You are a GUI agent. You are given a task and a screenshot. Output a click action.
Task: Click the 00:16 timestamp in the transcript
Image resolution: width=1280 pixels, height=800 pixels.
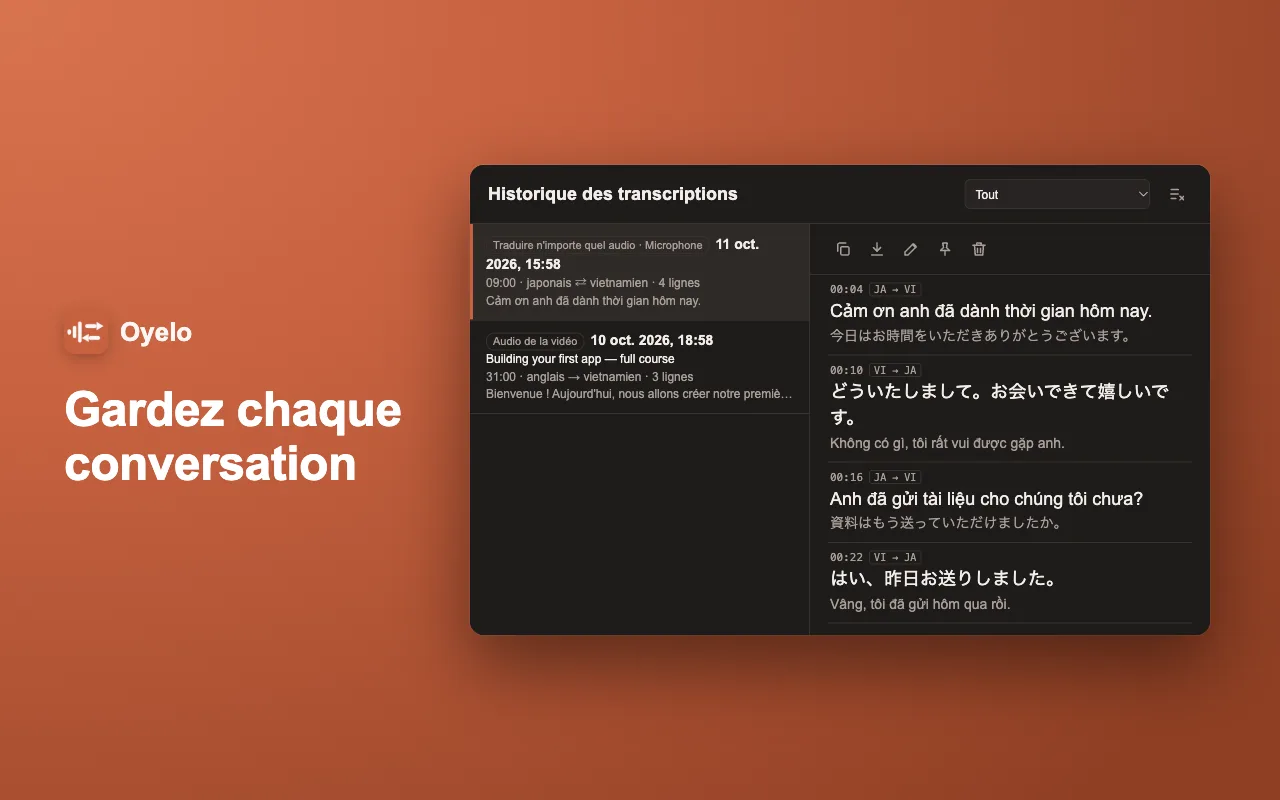pos(846,477)
